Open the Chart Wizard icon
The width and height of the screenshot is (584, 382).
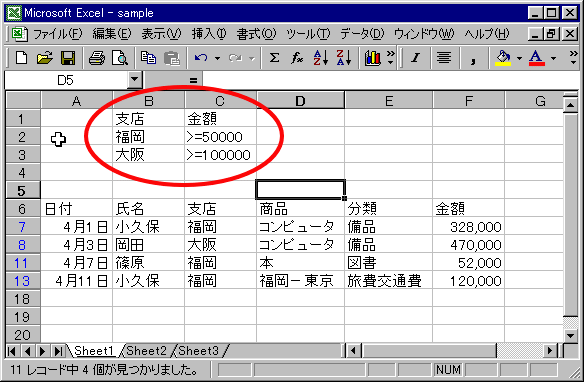tap(372, 58)
